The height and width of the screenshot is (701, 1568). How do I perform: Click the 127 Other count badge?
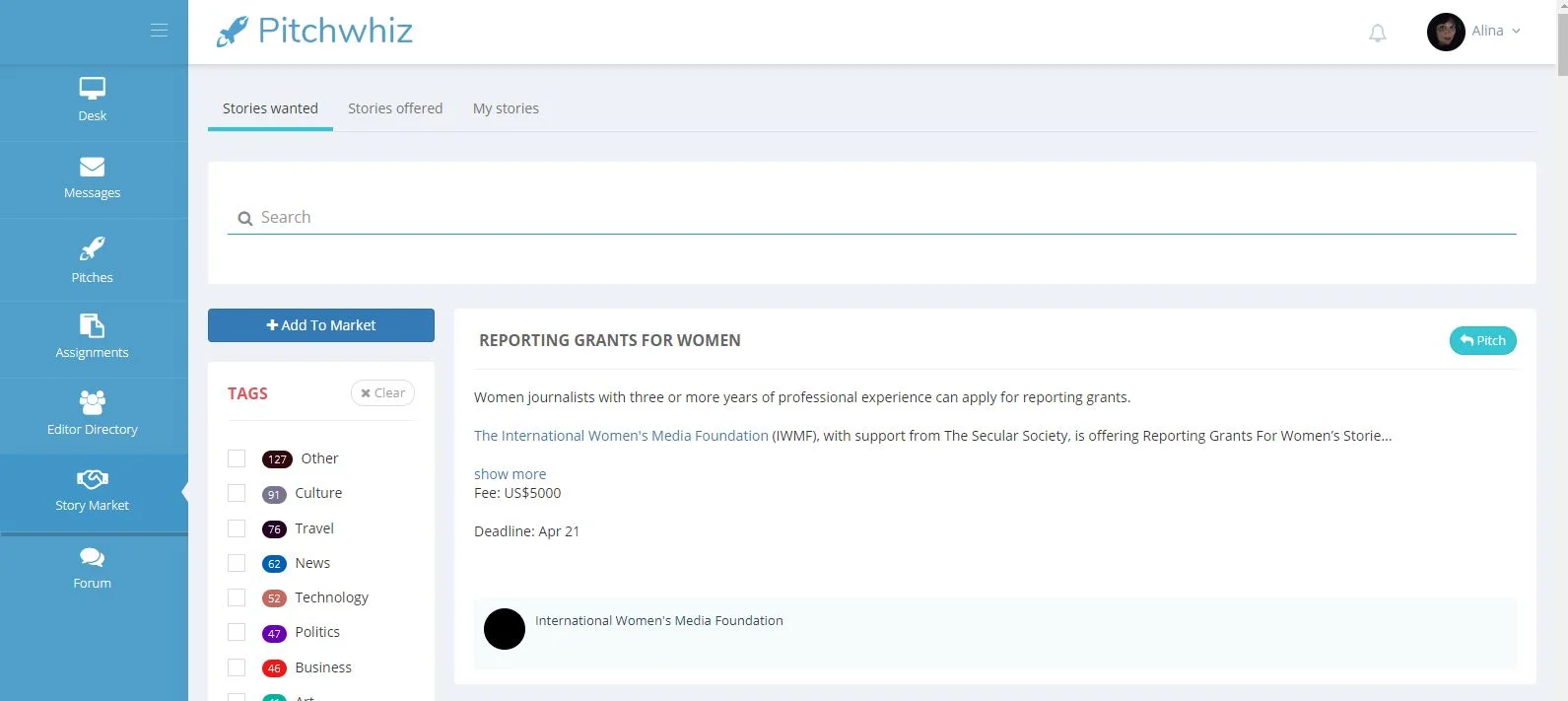pyautogui.click(x=277, y=459)
